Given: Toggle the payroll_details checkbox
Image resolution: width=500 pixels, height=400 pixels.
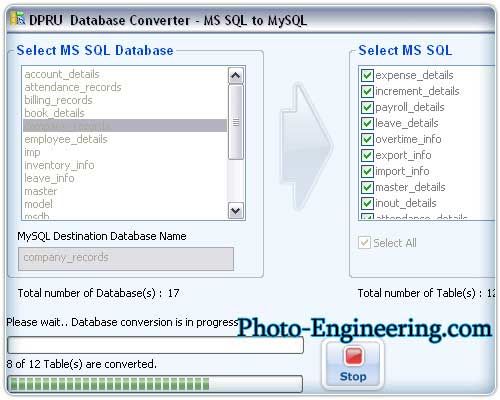Looking at the screenshot, I should tap(367, 107).
